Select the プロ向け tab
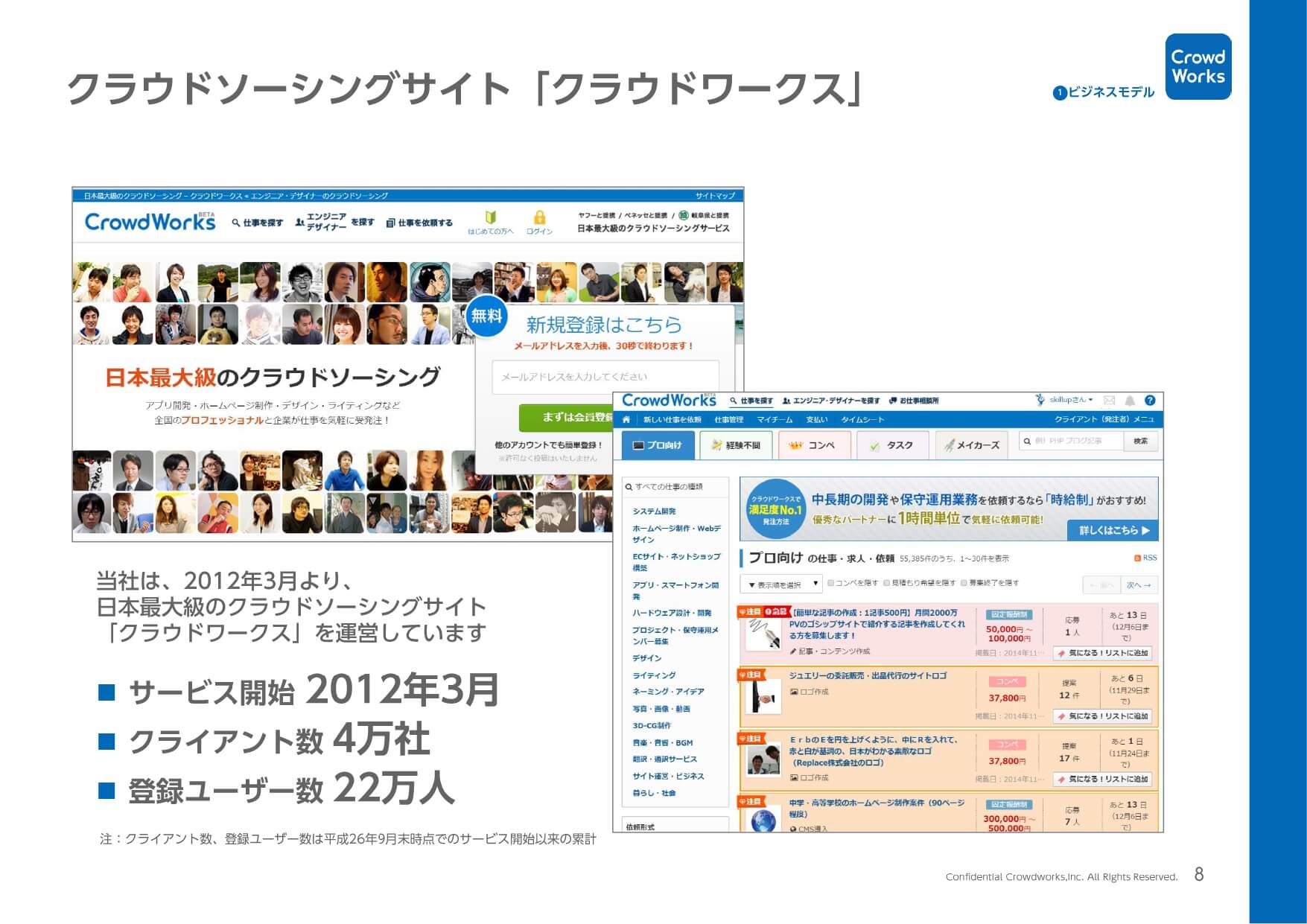 click(658, 445)
